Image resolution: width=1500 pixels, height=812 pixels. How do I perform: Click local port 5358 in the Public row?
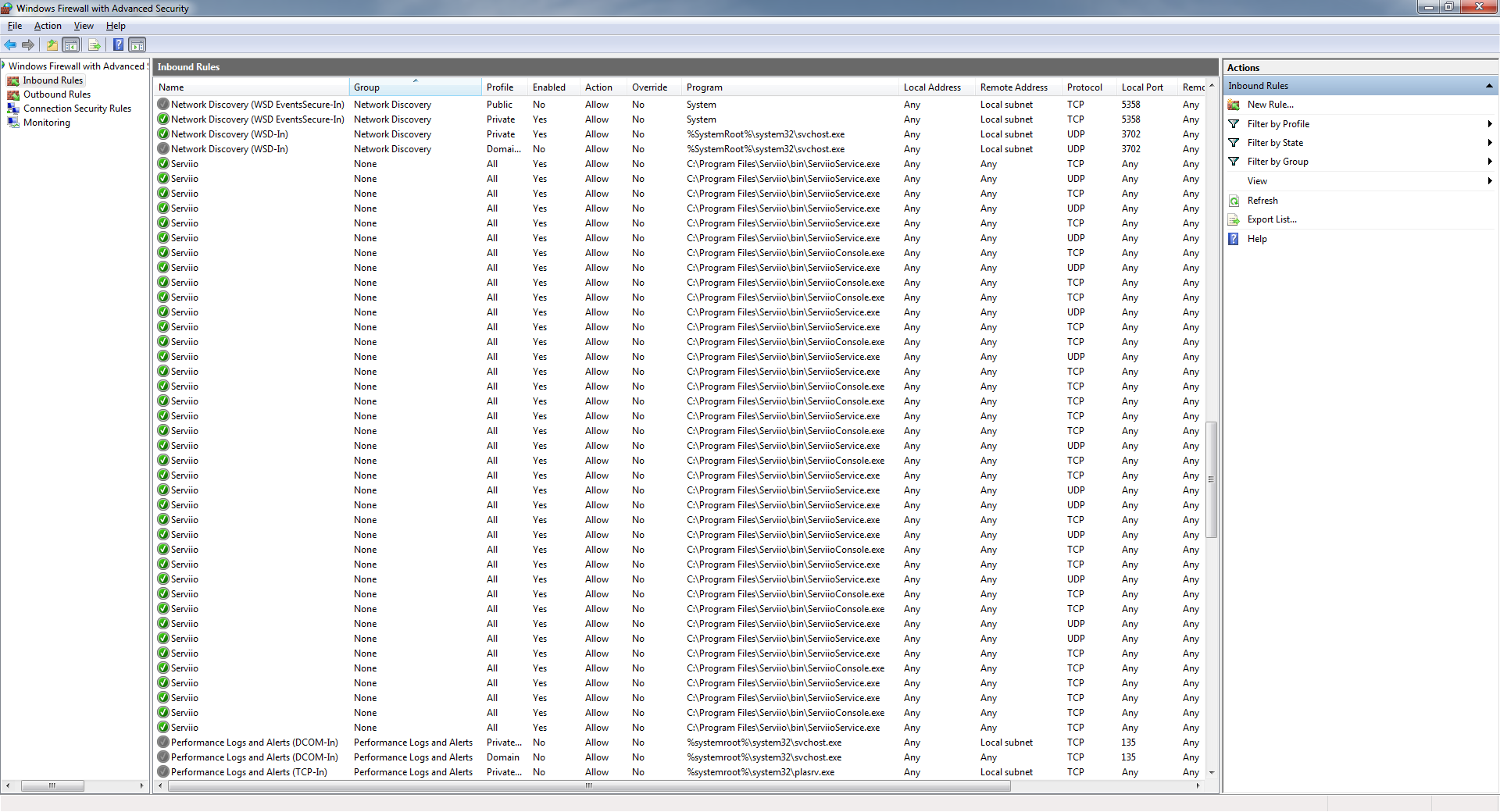click(x=1130, y=105)
